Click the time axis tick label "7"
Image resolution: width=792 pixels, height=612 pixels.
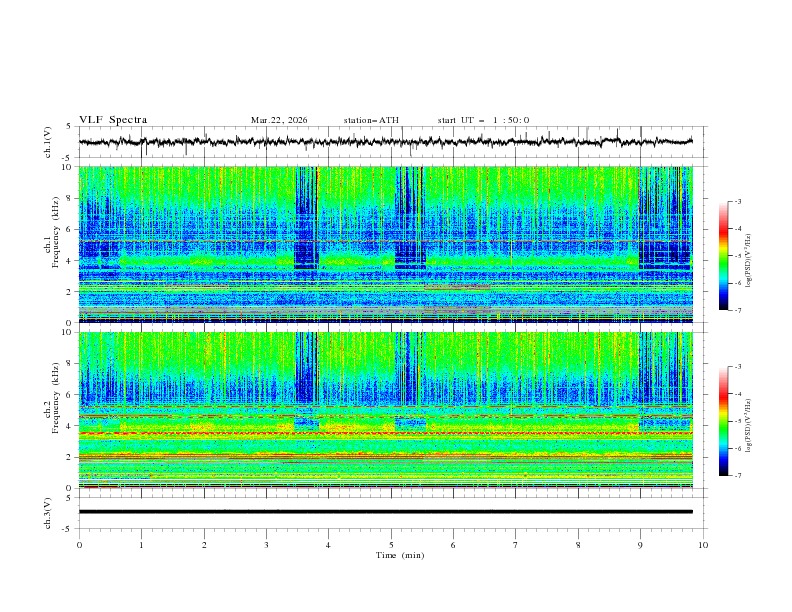(x=516, y=545)
